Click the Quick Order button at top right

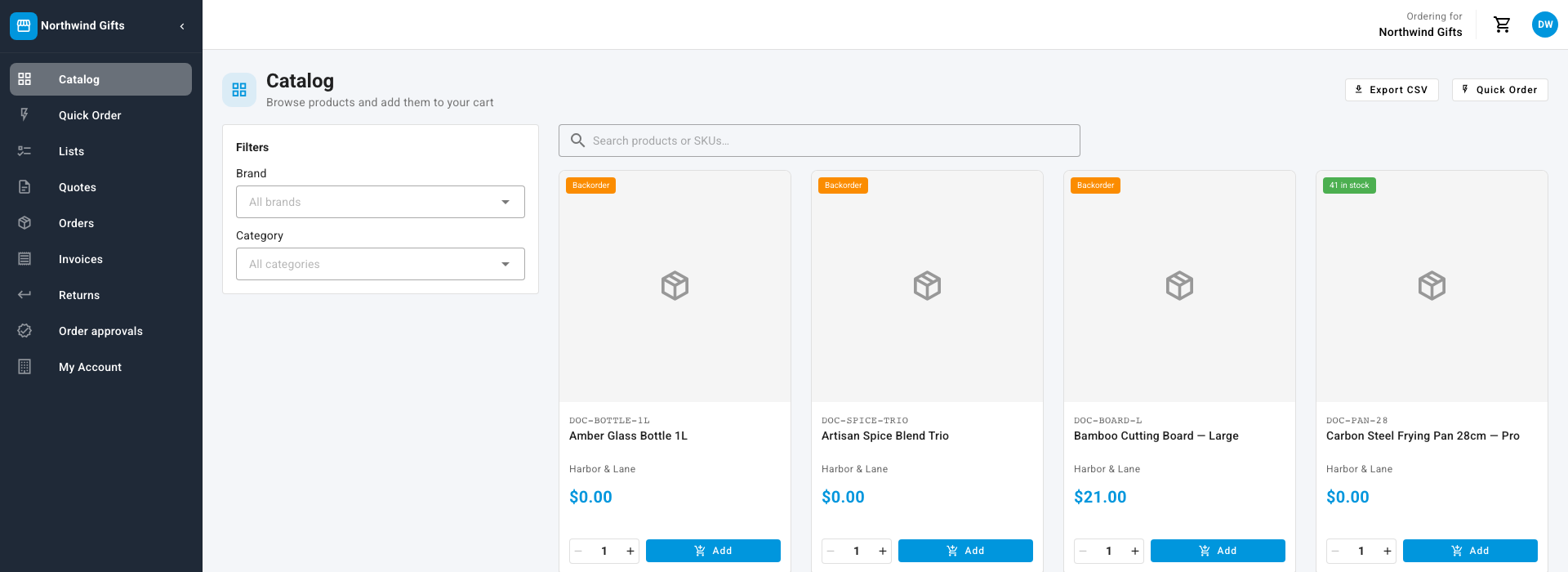pyautogui.click(x=1499, y=90)
